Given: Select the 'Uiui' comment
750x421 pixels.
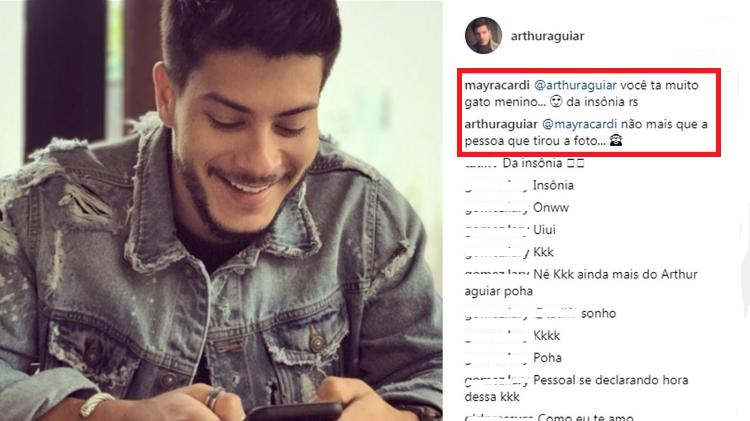Looking at the screenshot, I should [544, 230].
